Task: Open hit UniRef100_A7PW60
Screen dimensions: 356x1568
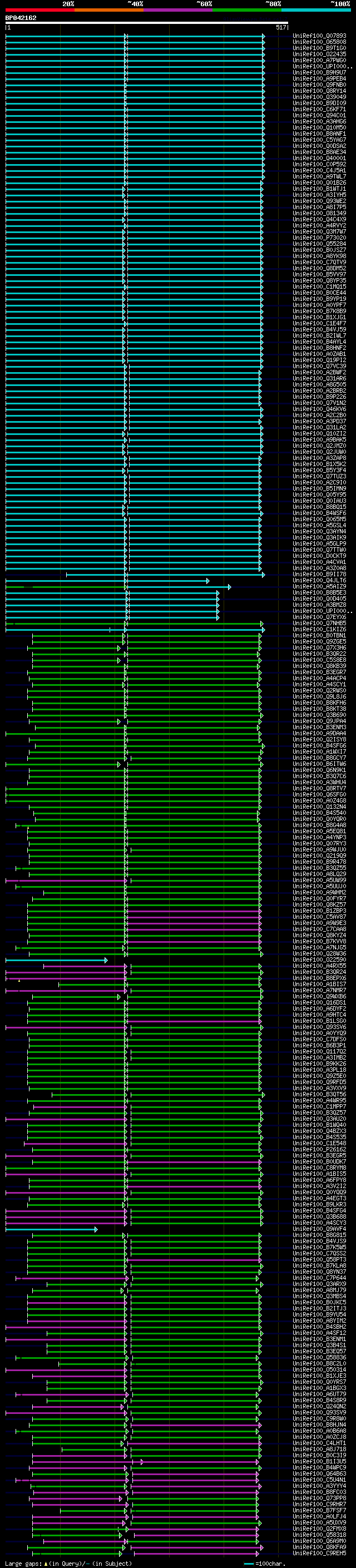Action: tap(319, 60)
